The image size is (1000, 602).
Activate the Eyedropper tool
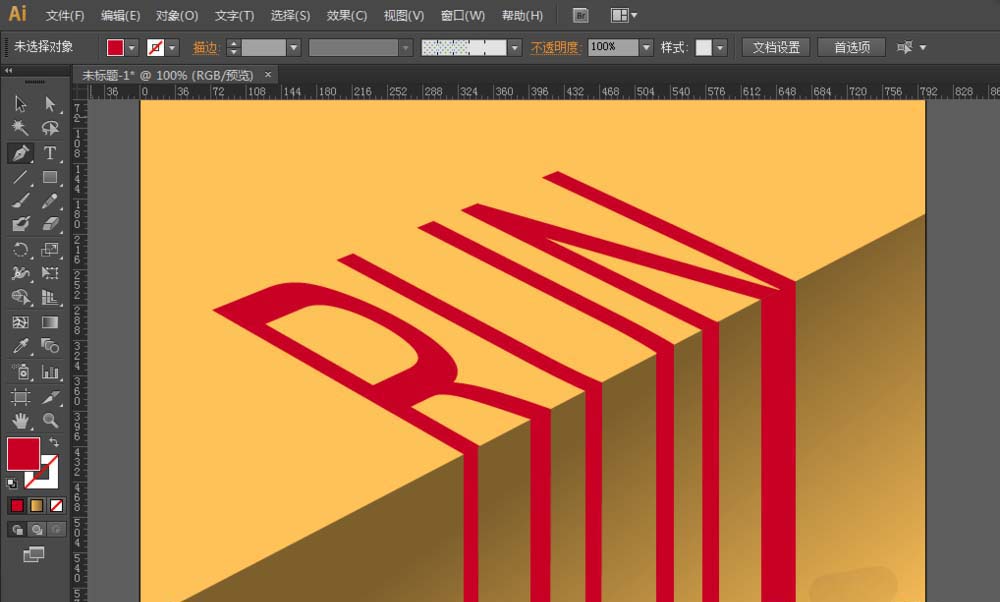coord(20,347)
